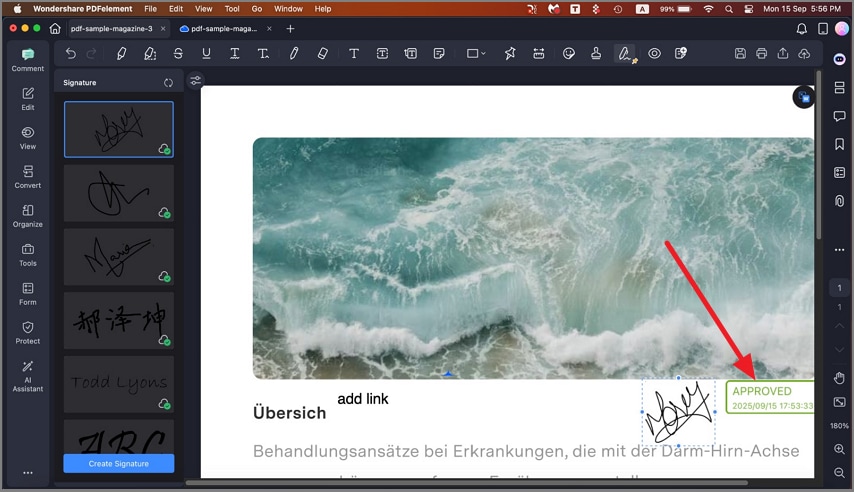Open the Tools panel in sidebar
The width and height of the screenshot is (854, 492).
pyautogui.click(x=28, y=255)
